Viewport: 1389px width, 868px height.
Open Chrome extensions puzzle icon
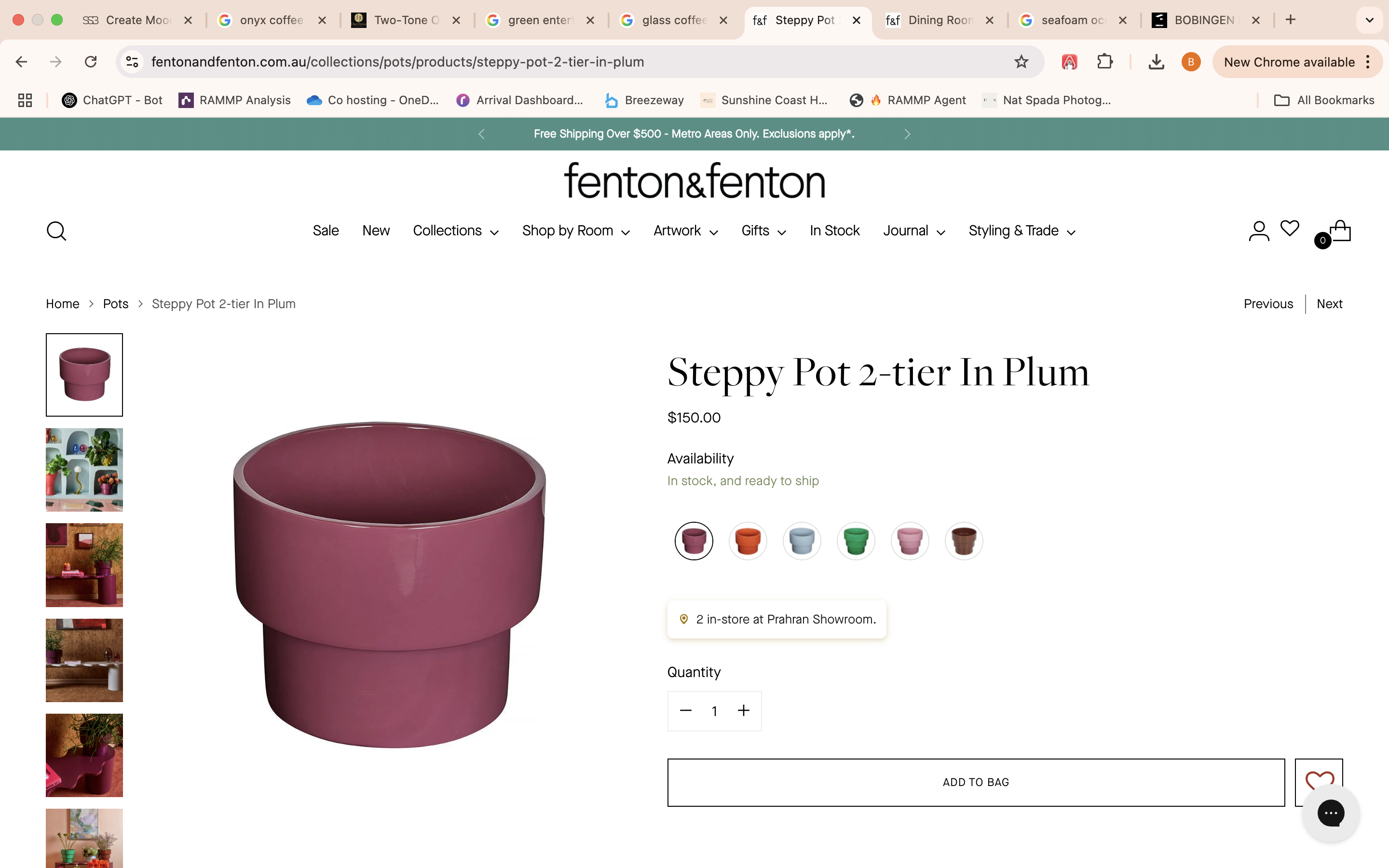(x=1104, y=62)
